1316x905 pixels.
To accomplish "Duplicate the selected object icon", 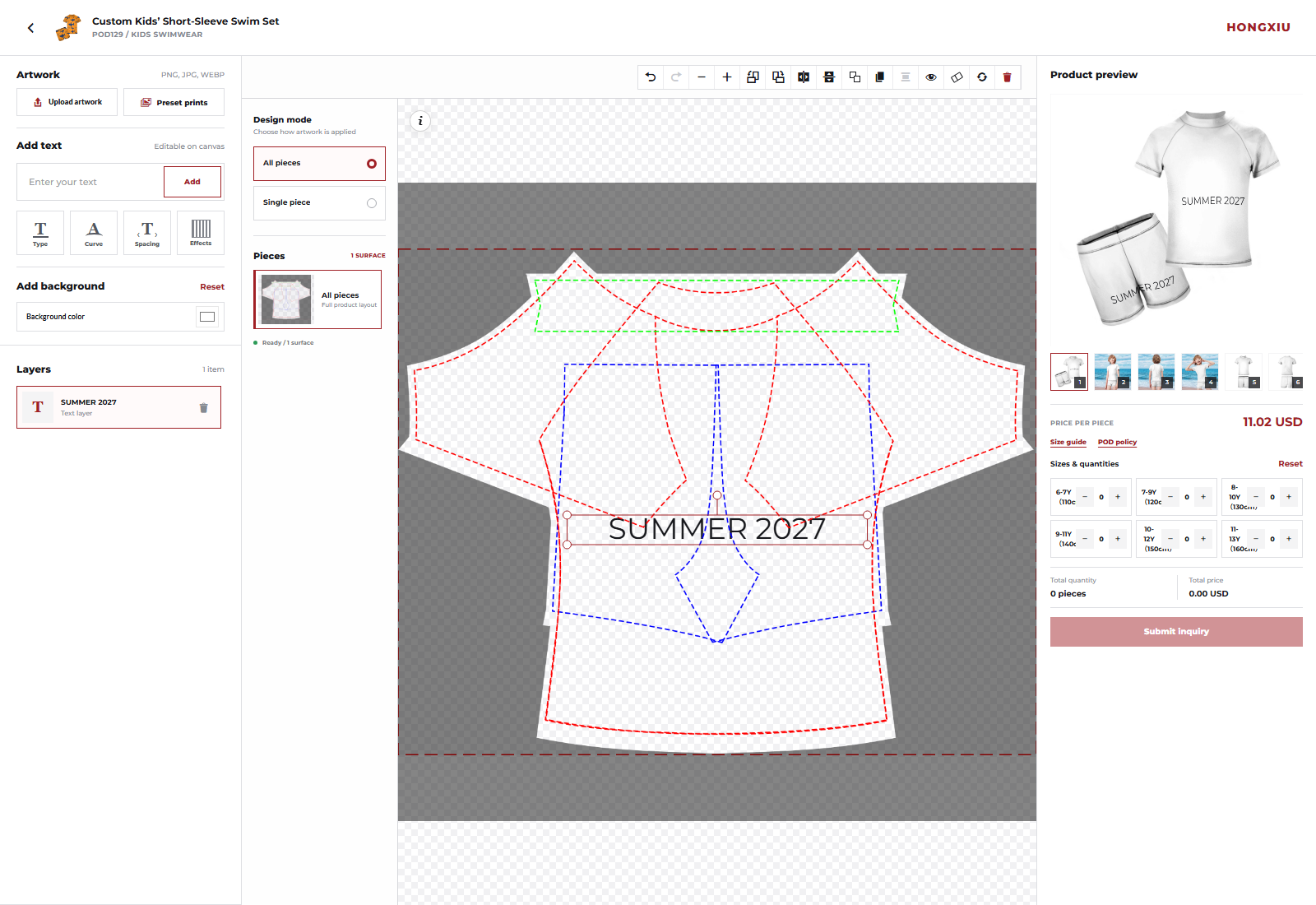I will coord(880,77).
